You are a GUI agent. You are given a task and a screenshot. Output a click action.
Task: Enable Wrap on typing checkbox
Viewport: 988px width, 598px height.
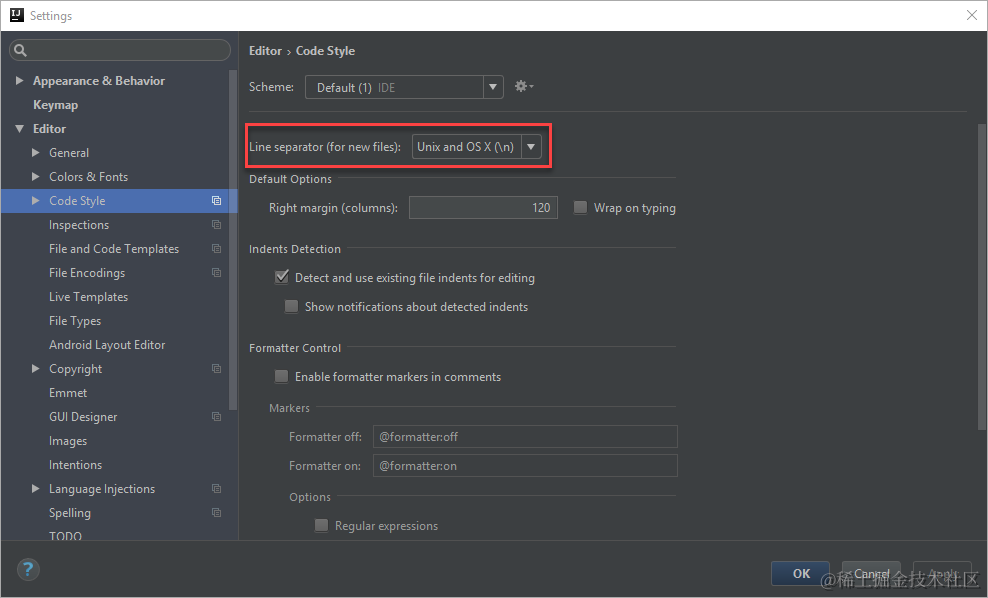click(x=580, y=207)
